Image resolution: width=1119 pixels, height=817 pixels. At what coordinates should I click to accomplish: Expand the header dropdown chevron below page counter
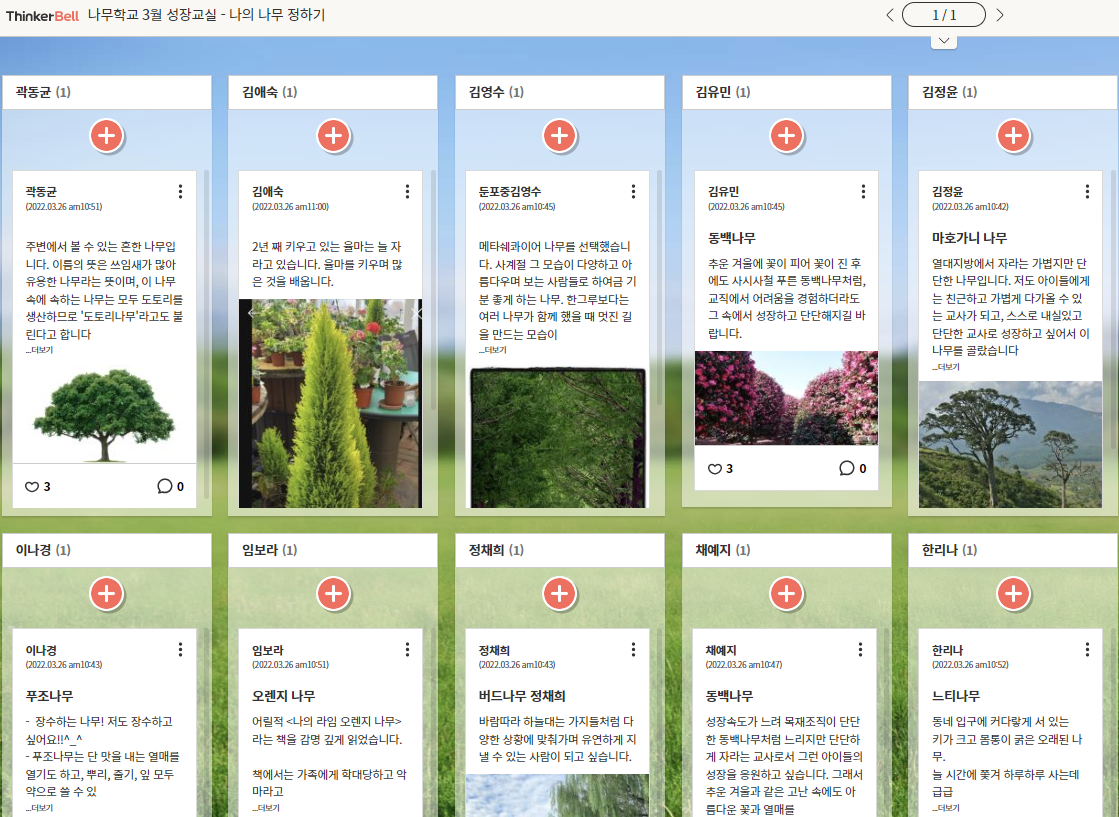(944, 41)
